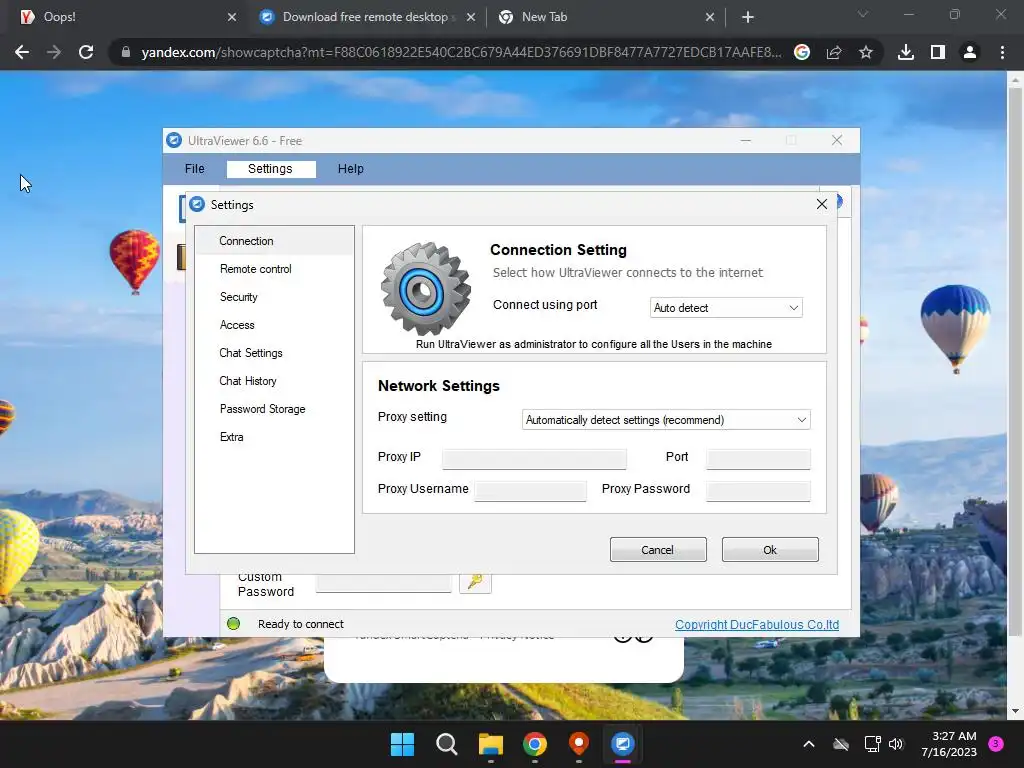Click the Proxy Password input field
Viewport: 1024px width, 768px height.
pyautogui.click(x=758, y=491)
